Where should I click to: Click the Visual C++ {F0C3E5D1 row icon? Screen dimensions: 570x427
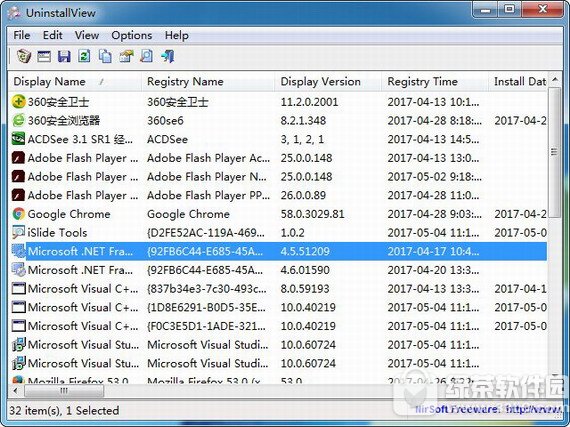pyautogui.click(x=19, y=326)
